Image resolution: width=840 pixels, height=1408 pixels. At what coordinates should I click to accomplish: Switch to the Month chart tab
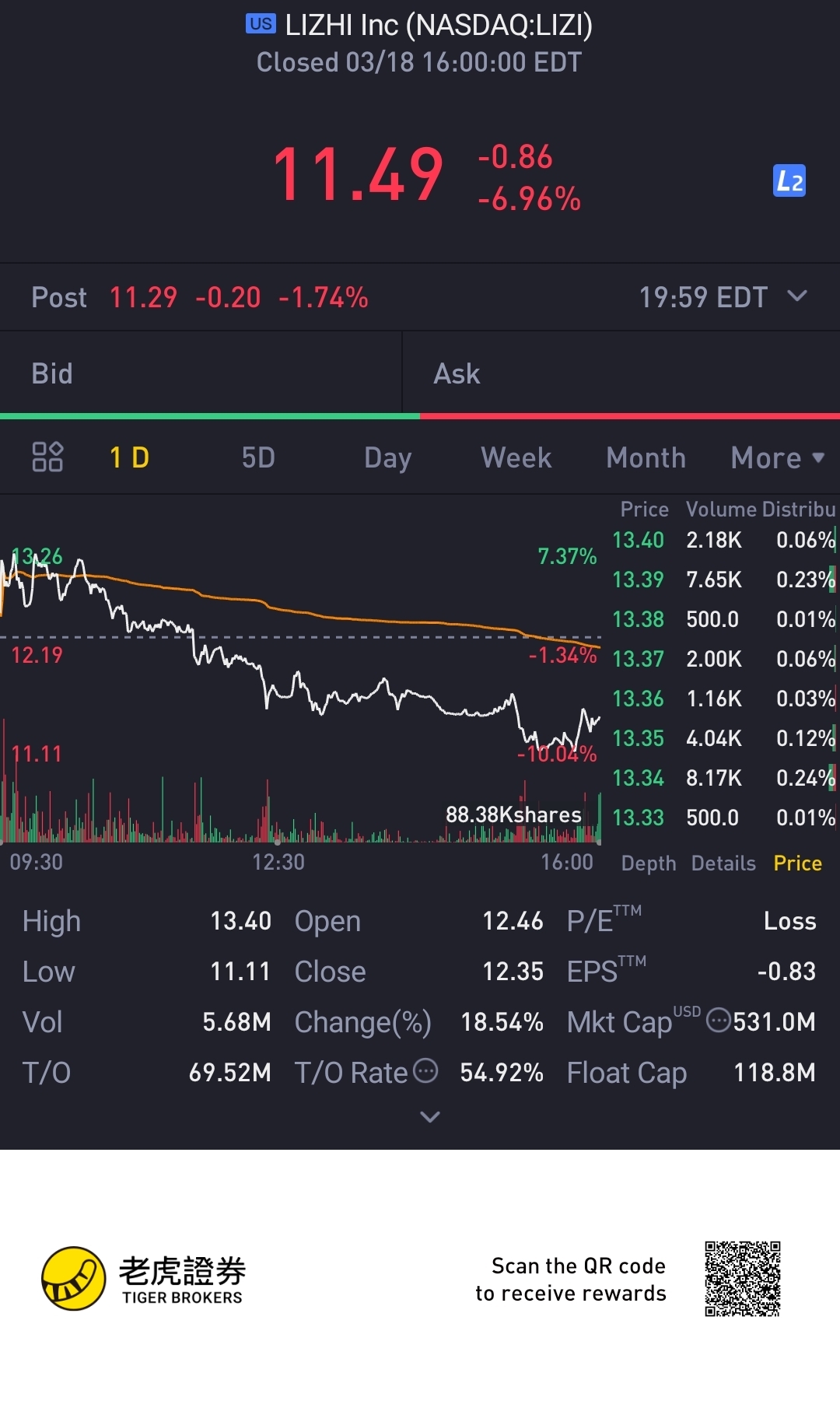click(646, 457)
